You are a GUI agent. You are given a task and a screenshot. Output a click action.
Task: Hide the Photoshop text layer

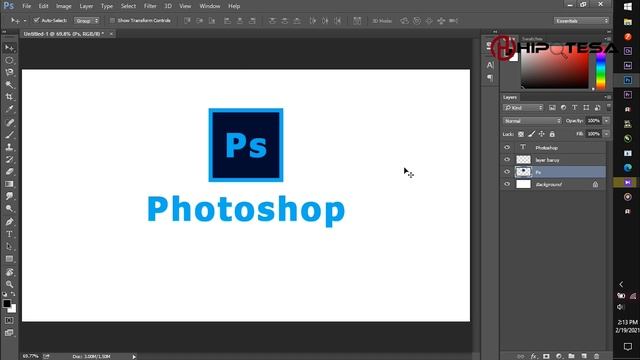point(507,147)
